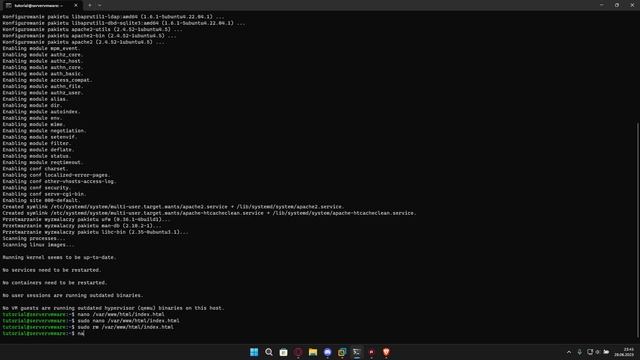Click 'No containers need to be restarted.' text
This screenshot has width=640, height=360.
click(55, 283)
